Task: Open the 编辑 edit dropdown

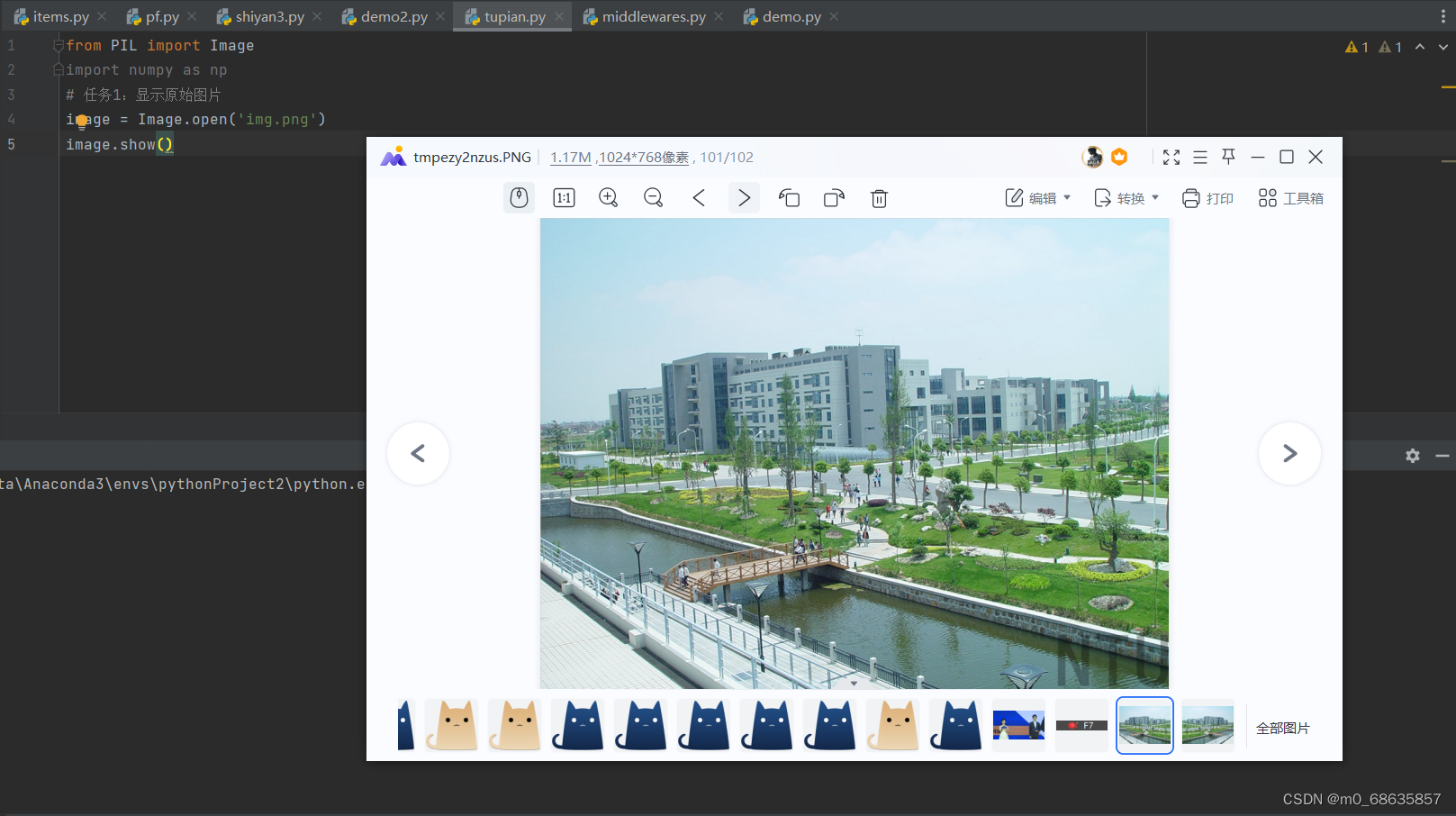Action: [x=1038, y=198]
